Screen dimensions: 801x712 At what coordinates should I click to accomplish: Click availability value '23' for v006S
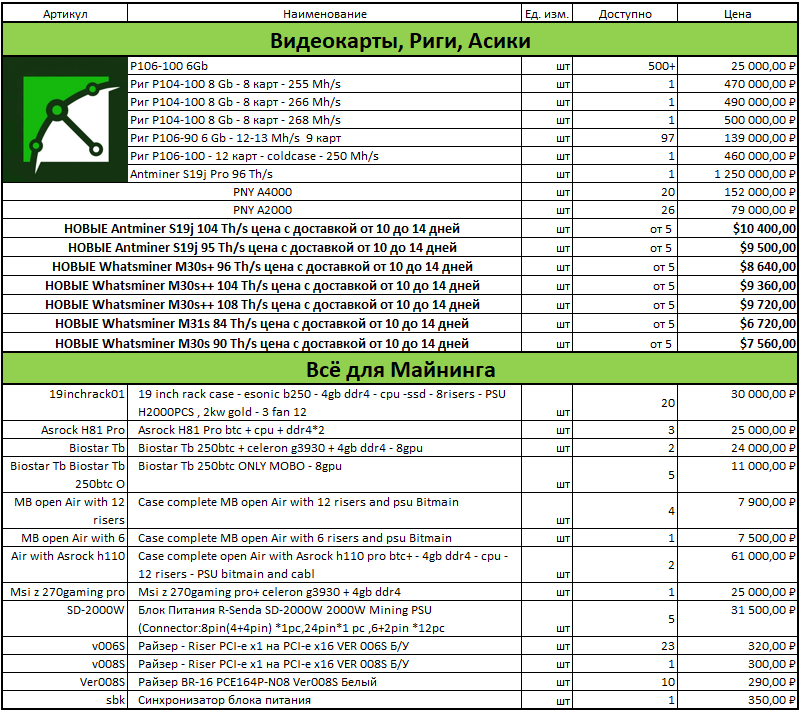pyautogui.click(x=668, y=646)
